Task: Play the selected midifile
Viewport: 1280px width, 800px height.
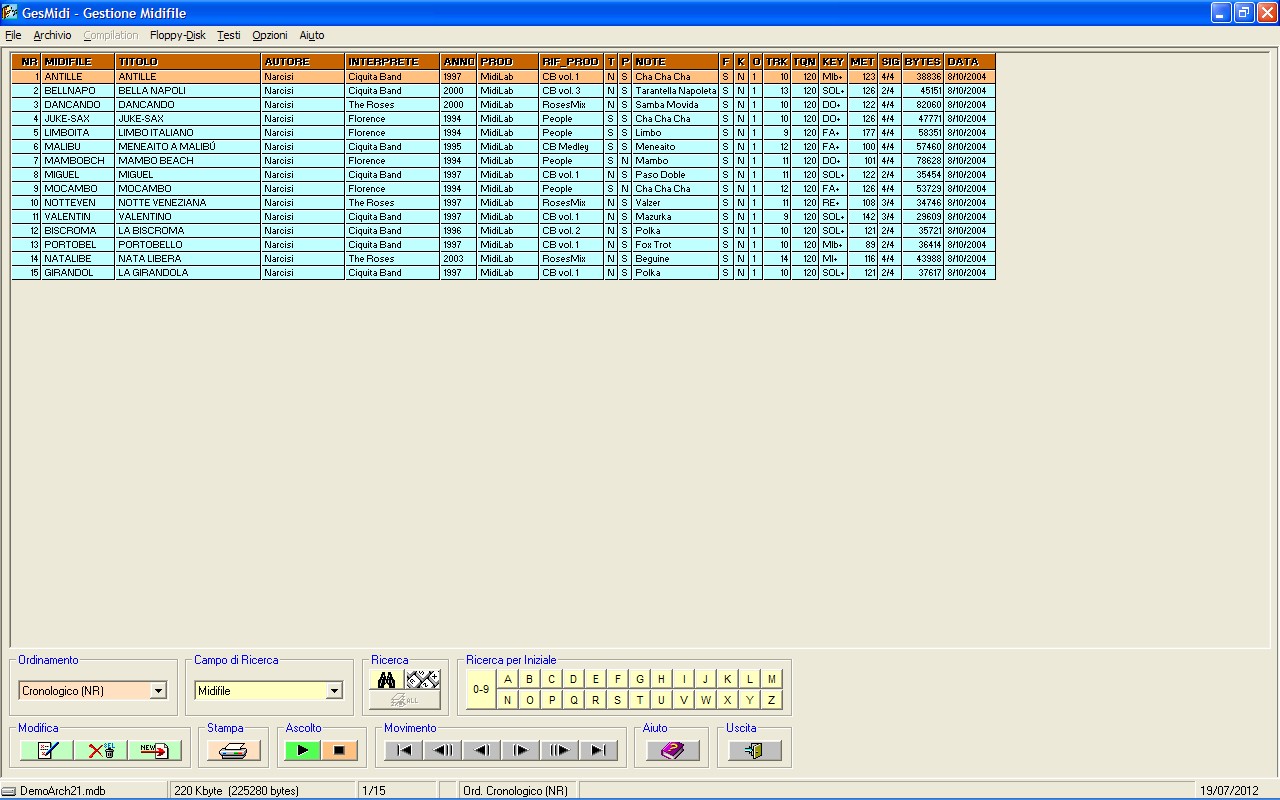Action: (x=302, y=750)
